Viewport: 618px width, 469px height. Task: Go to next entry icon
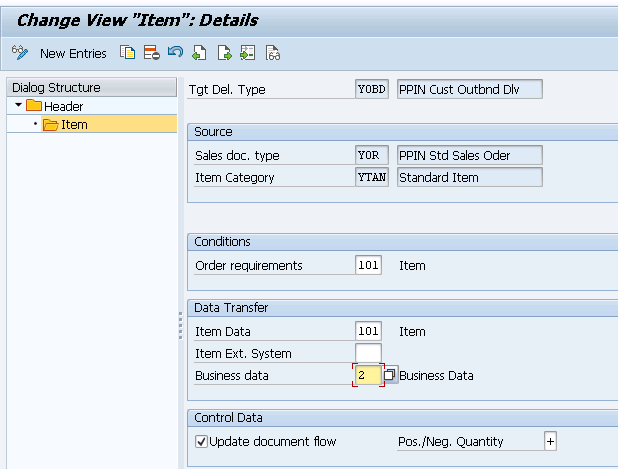(224, 52)
